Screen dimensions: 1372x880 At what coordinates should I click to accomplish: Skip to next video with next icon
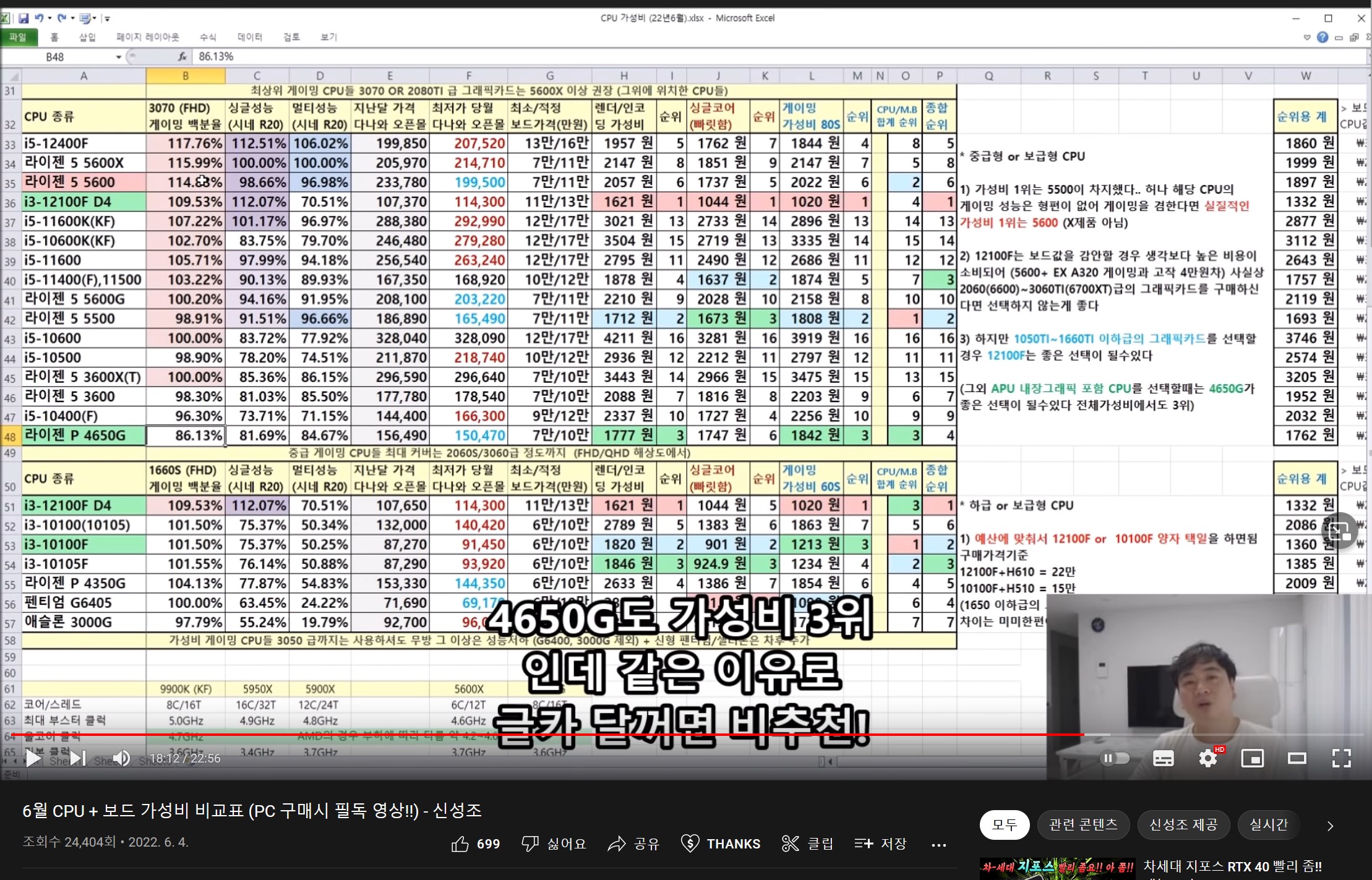(x=78, y=758)
